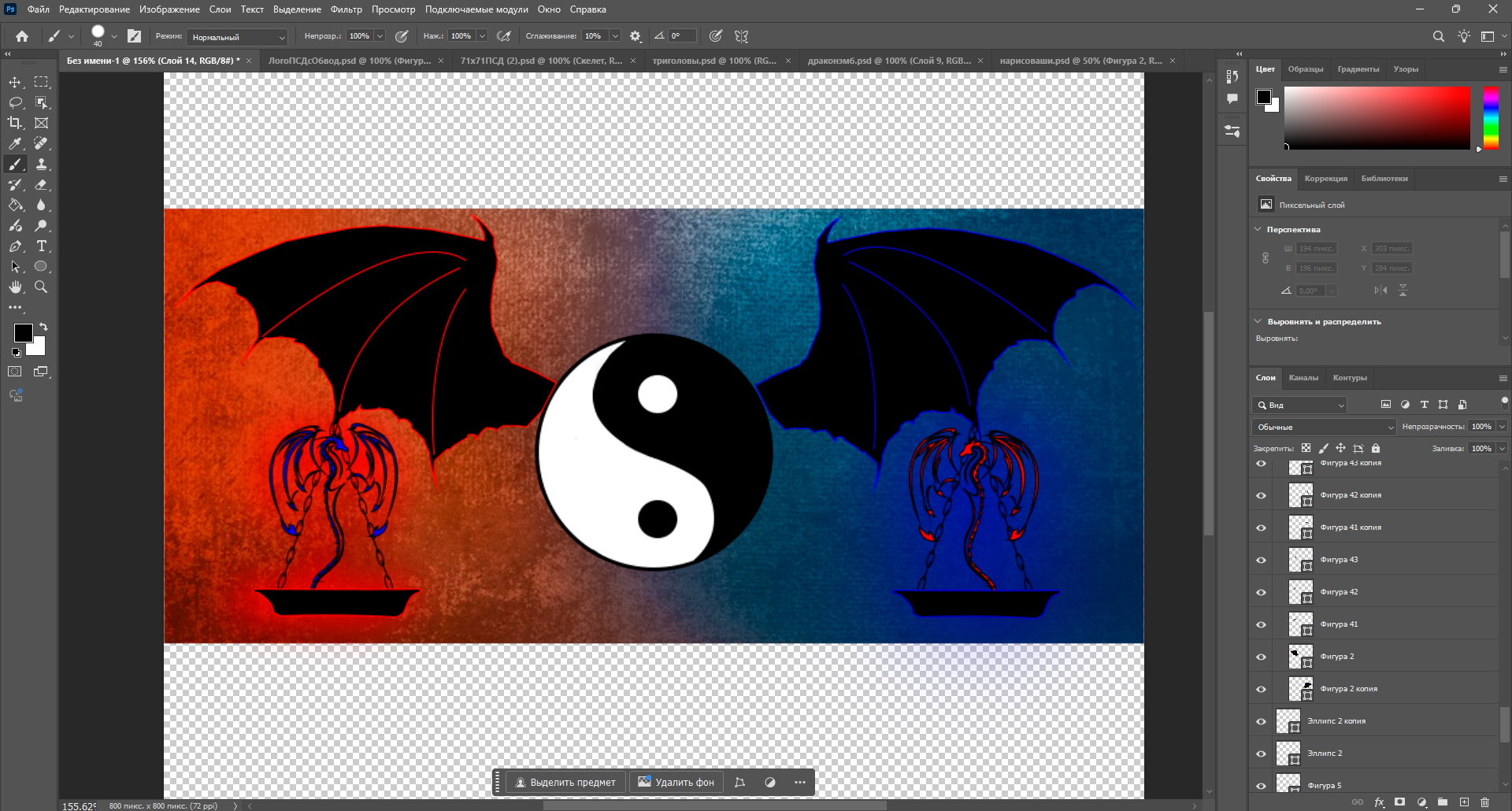Hide the Фигура 42 копия layer
The height and width of the screenshot is (811, 1512).
pos(1261,495)
